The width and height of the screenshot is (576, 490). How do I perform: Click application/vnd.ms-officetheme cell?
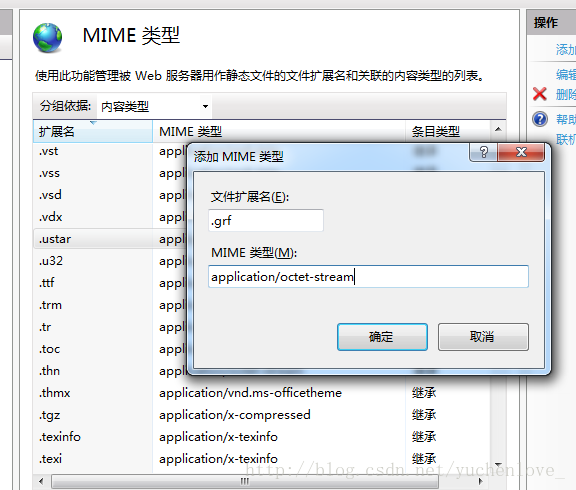(250, 393)
